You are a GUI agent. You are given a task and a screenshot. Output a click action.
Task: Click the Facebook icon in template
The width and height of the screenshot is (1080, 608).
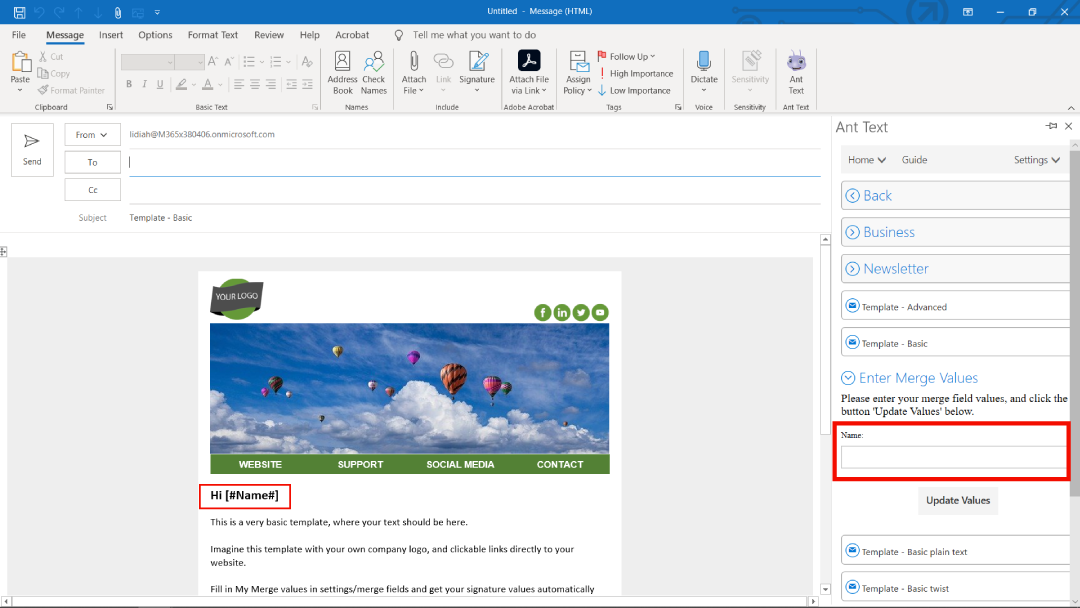(x=543, y=312)
